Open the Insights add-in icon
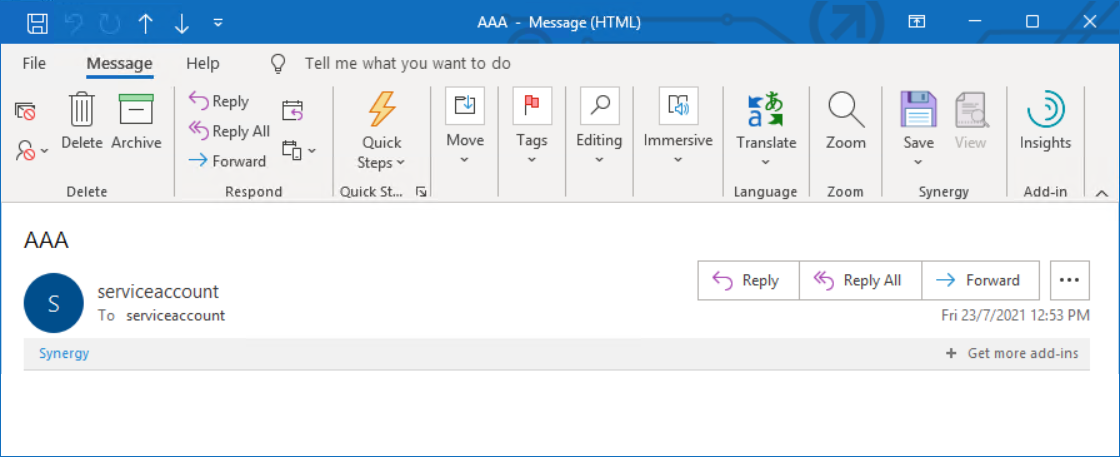Viewport: 1120px width, 457px height. click(1045, 109)
